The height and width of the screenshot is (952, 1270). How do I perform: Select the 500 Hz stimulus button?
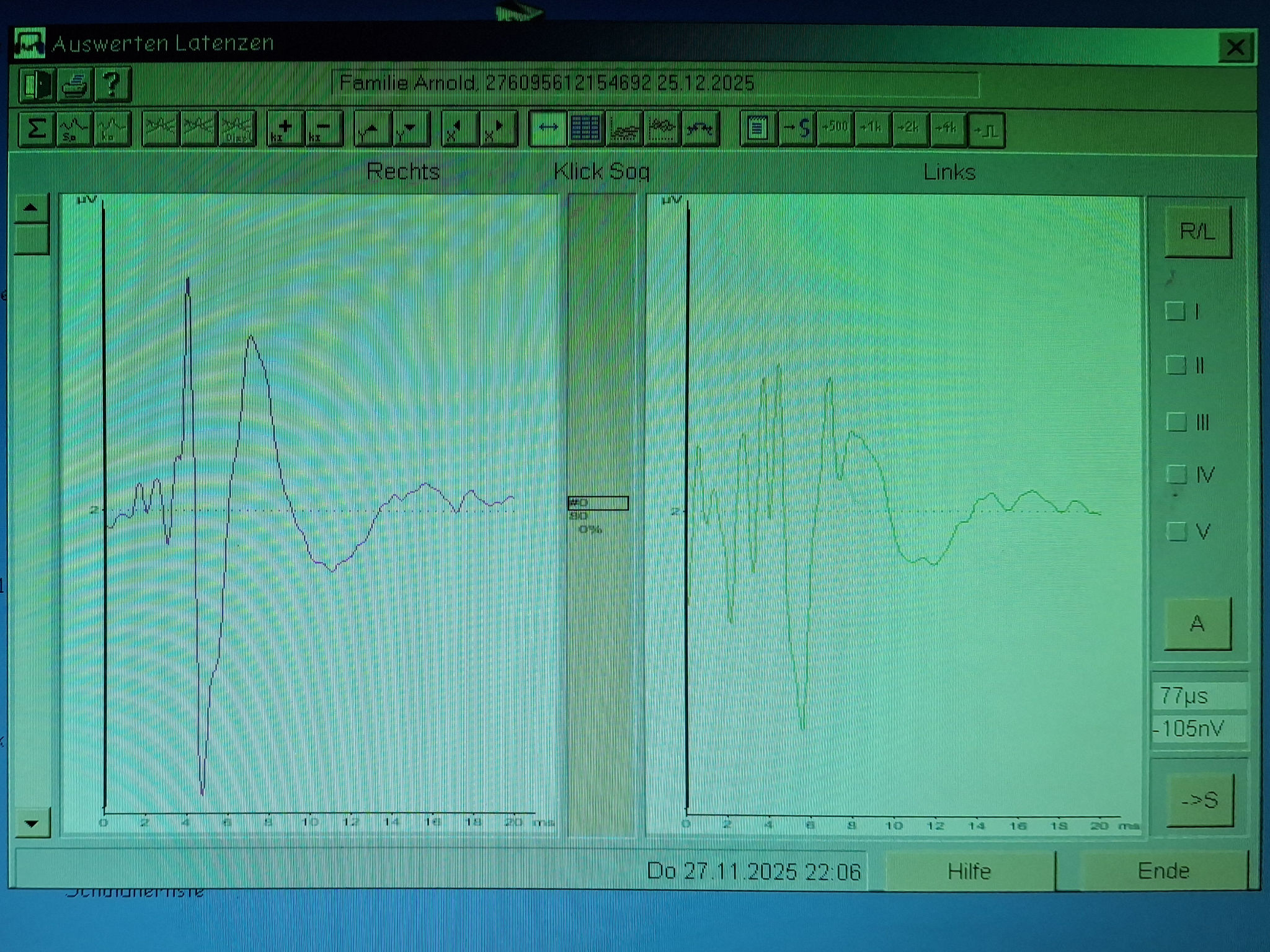[835, 129]
